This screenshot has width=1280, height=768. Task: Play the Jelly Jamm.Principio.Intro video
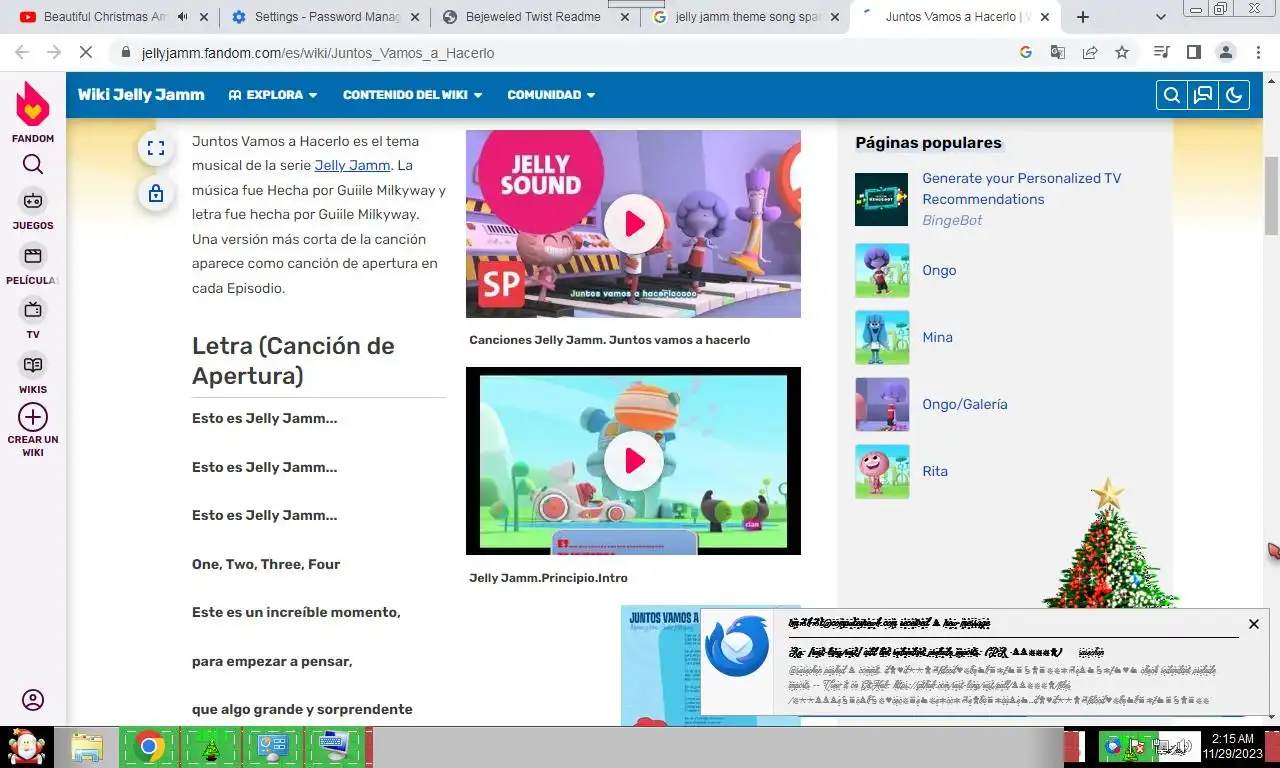point(633,461)
